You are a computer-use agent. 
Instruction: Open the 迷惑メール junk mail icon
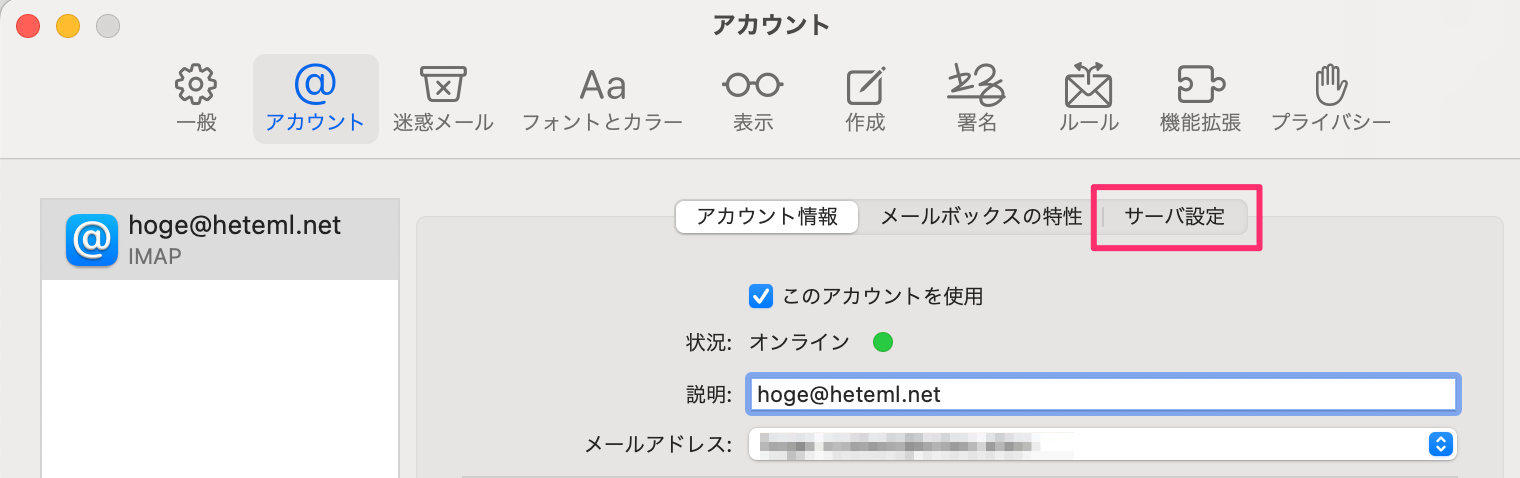443,99
